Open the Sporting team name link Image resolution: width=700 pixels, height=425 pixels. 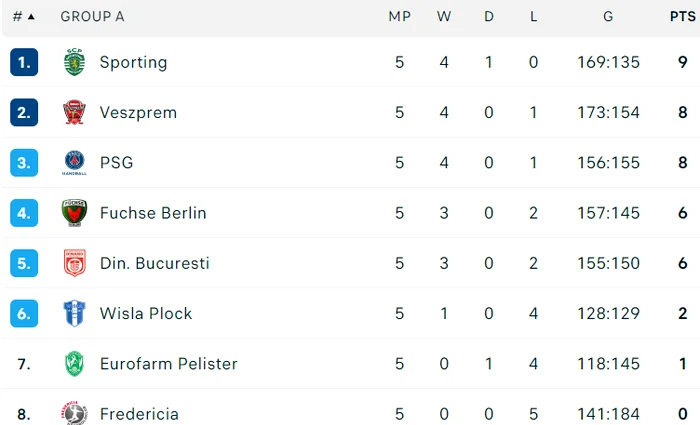(x=133, y=62)
